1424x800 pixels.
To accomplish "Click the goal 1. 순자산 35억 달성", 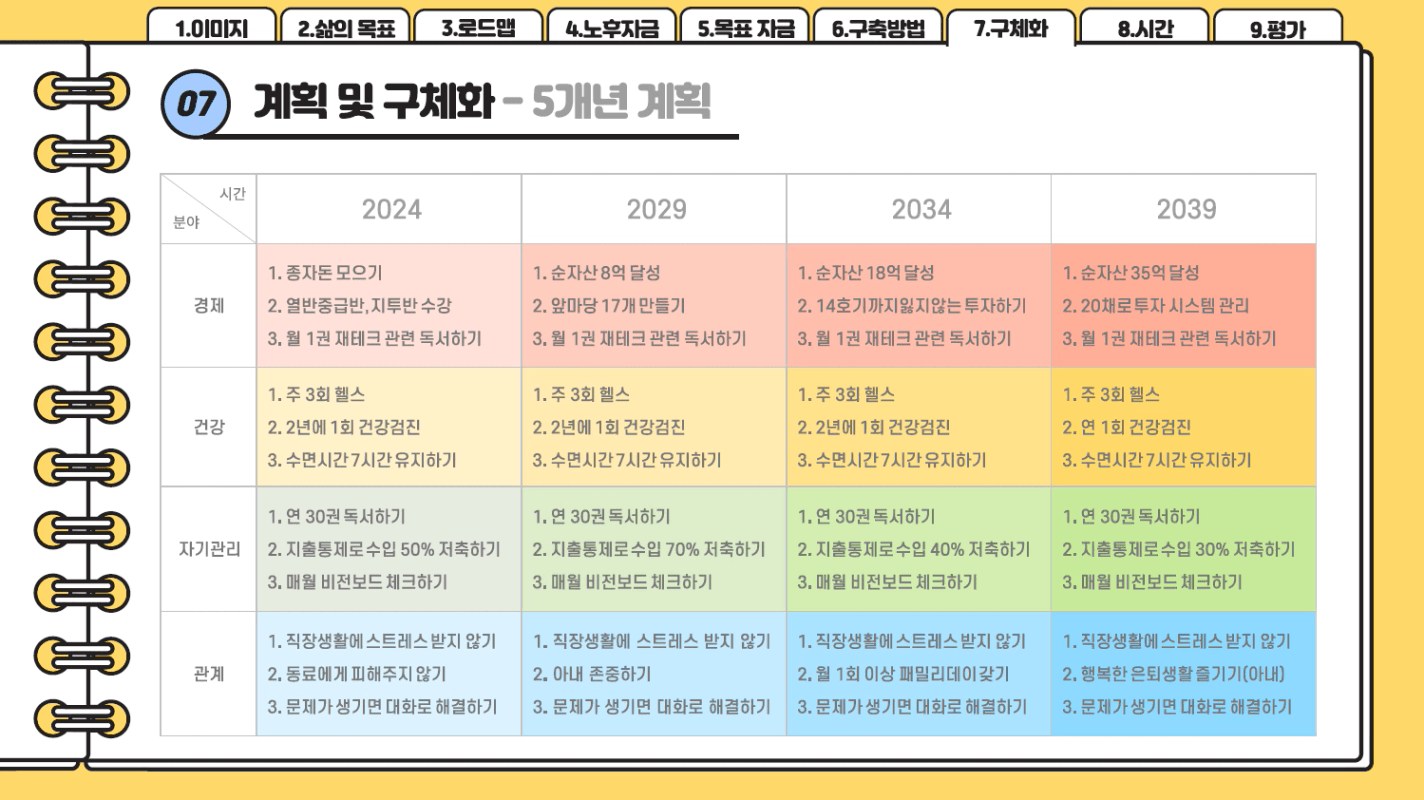I will pyautogui.click(x=1131, y=273).
